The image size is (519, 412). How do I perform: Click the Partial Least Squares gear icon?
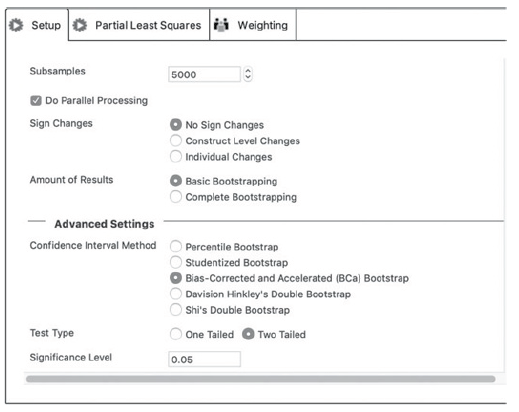(80, 25)
